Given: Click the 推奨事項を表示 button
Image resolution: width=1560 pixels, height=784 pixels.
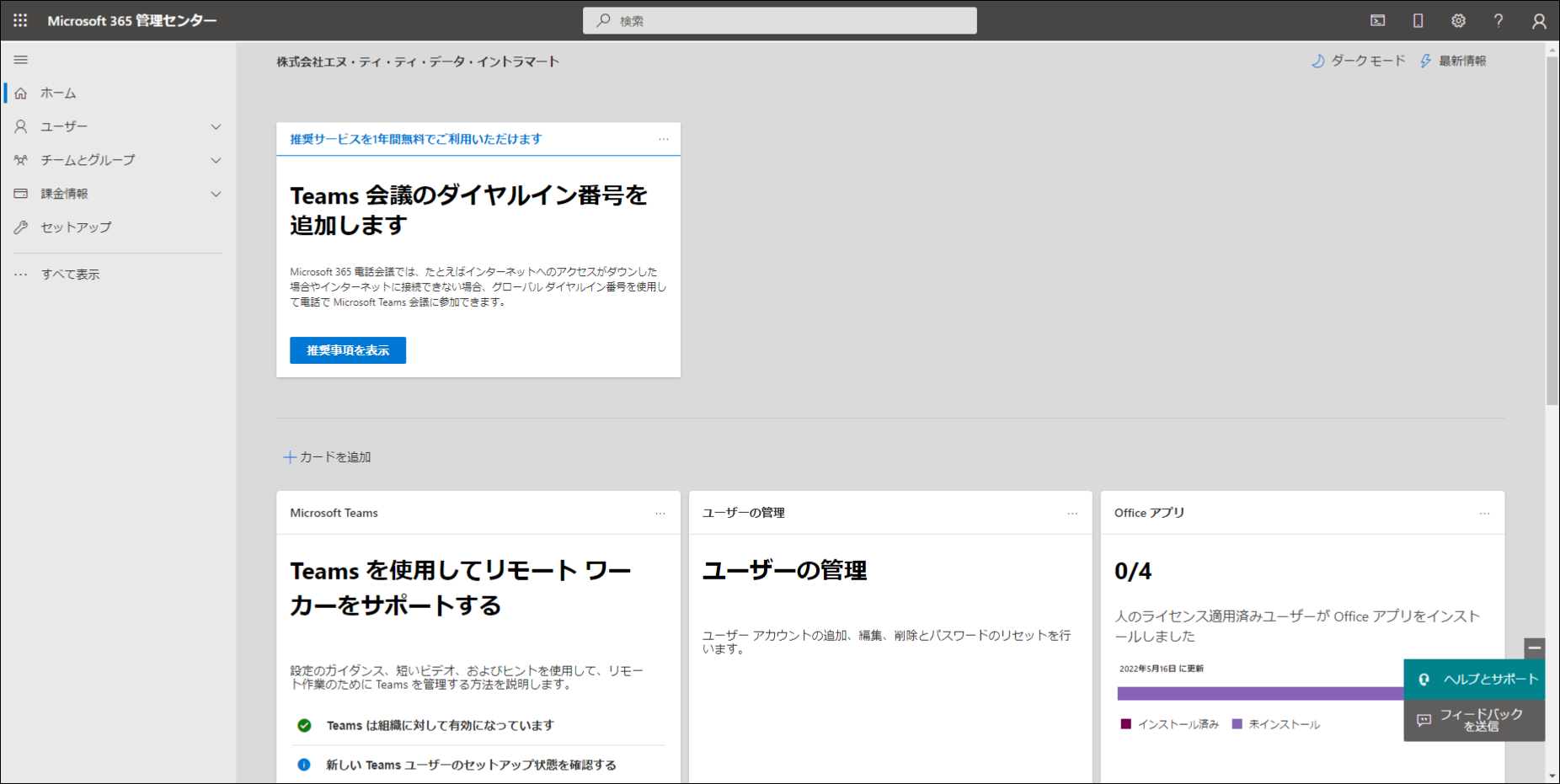Looking at the screenshot, I should (x=348, y=350).
